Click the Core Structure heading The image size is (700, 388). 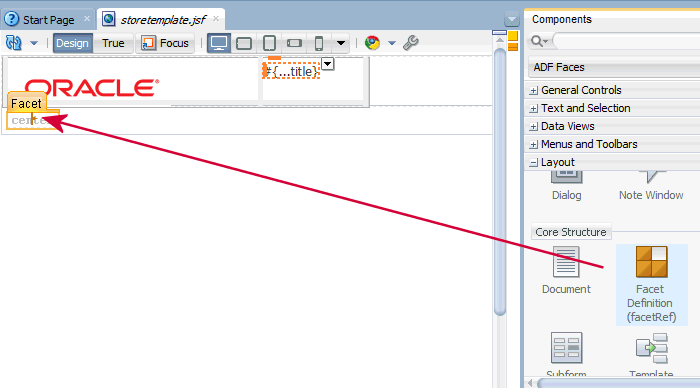pyautogui.click(x=571, y=232)
